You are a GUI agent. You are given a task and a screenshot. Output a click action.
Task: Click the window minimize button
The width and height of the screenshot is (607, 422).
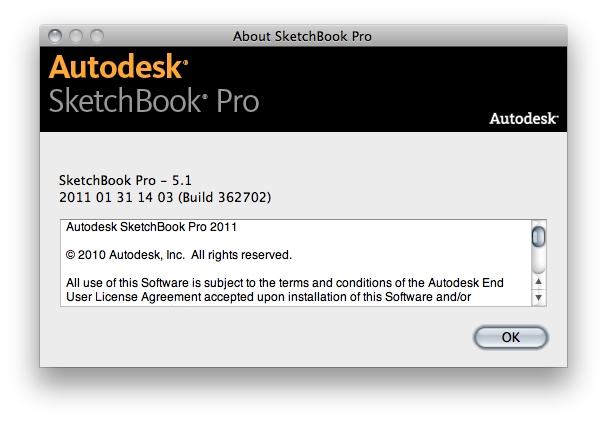pos(77,36)
